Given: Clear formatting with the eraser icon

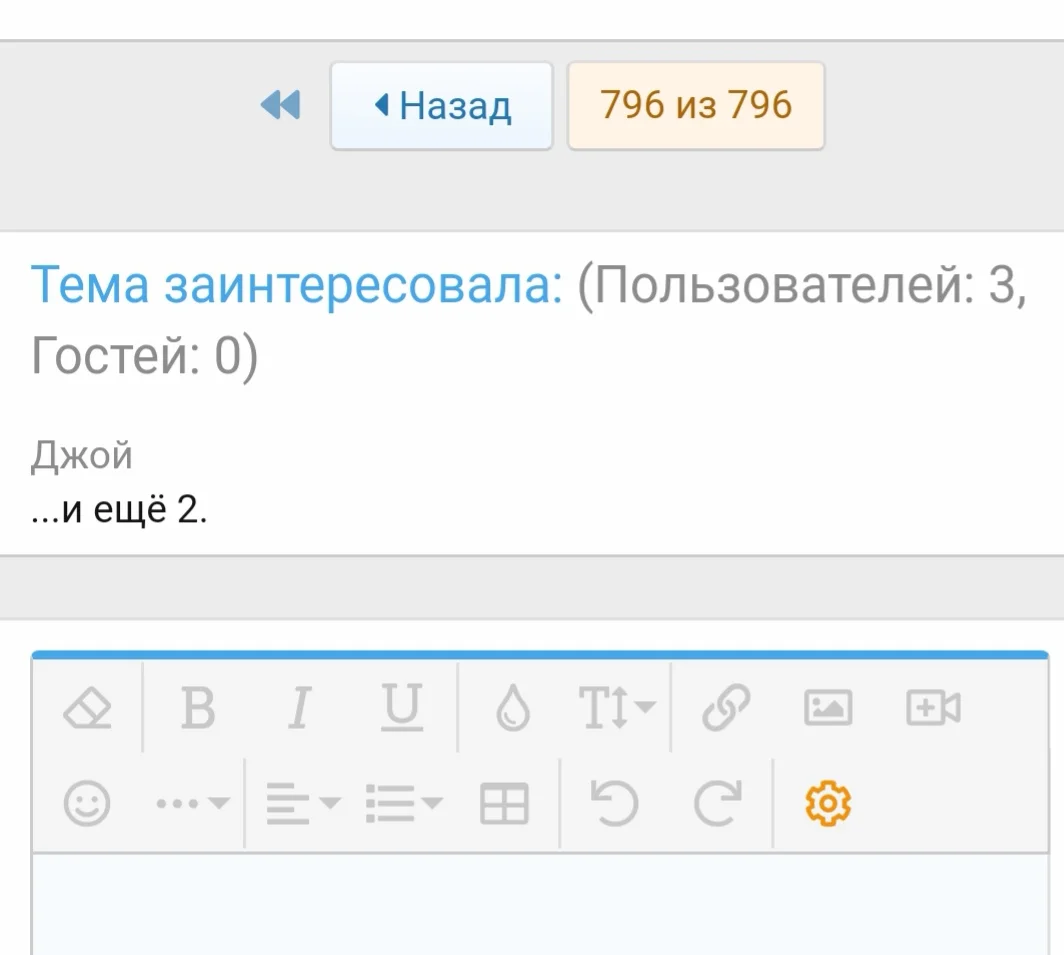Looking at the screenshot, I should coord(90,708).
